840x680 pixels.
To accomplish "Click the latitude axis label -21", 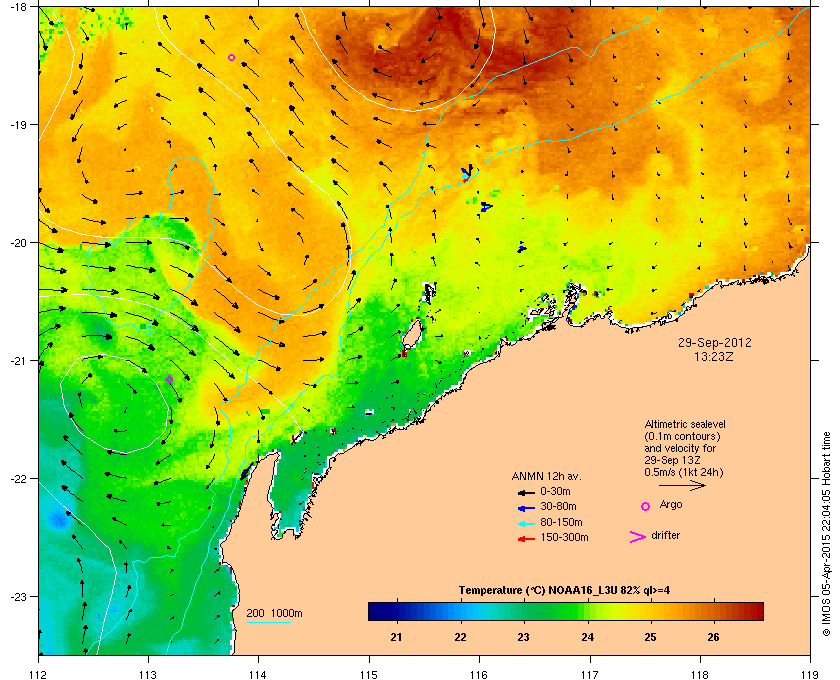I will (x=18, y=360).
